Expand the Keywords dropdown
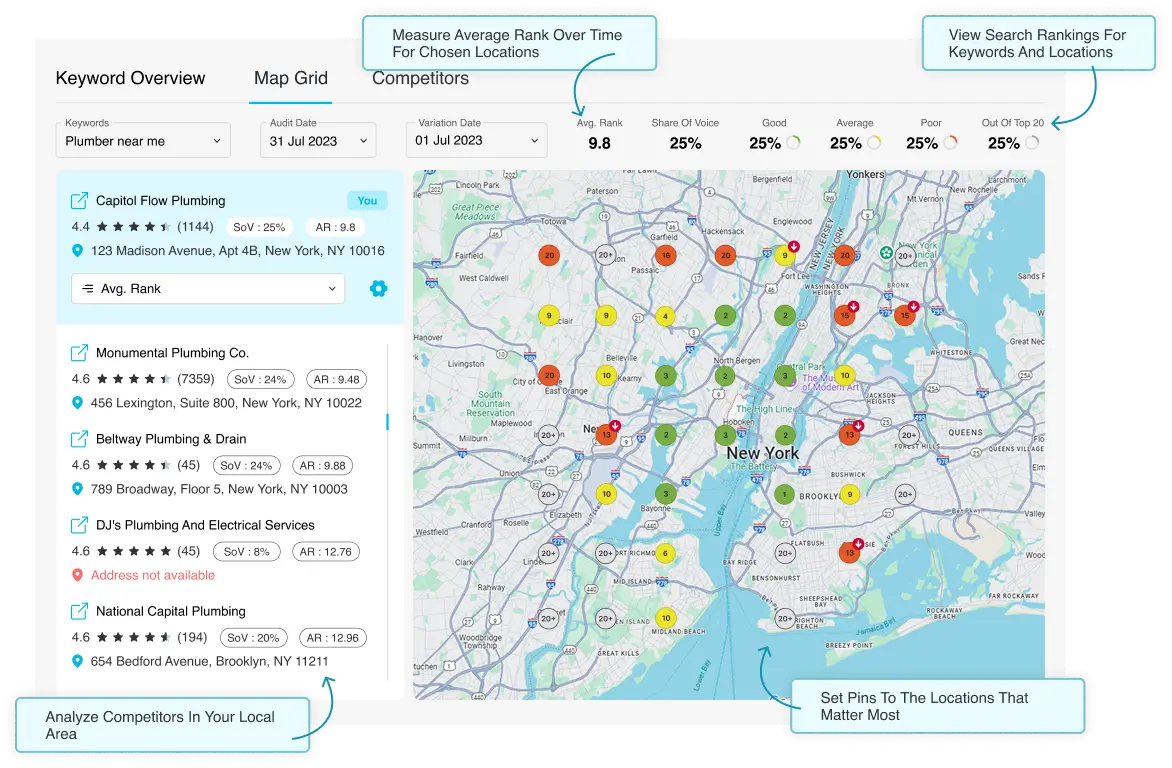Screen dimensions: 1172x768 [x=143, y=141]
